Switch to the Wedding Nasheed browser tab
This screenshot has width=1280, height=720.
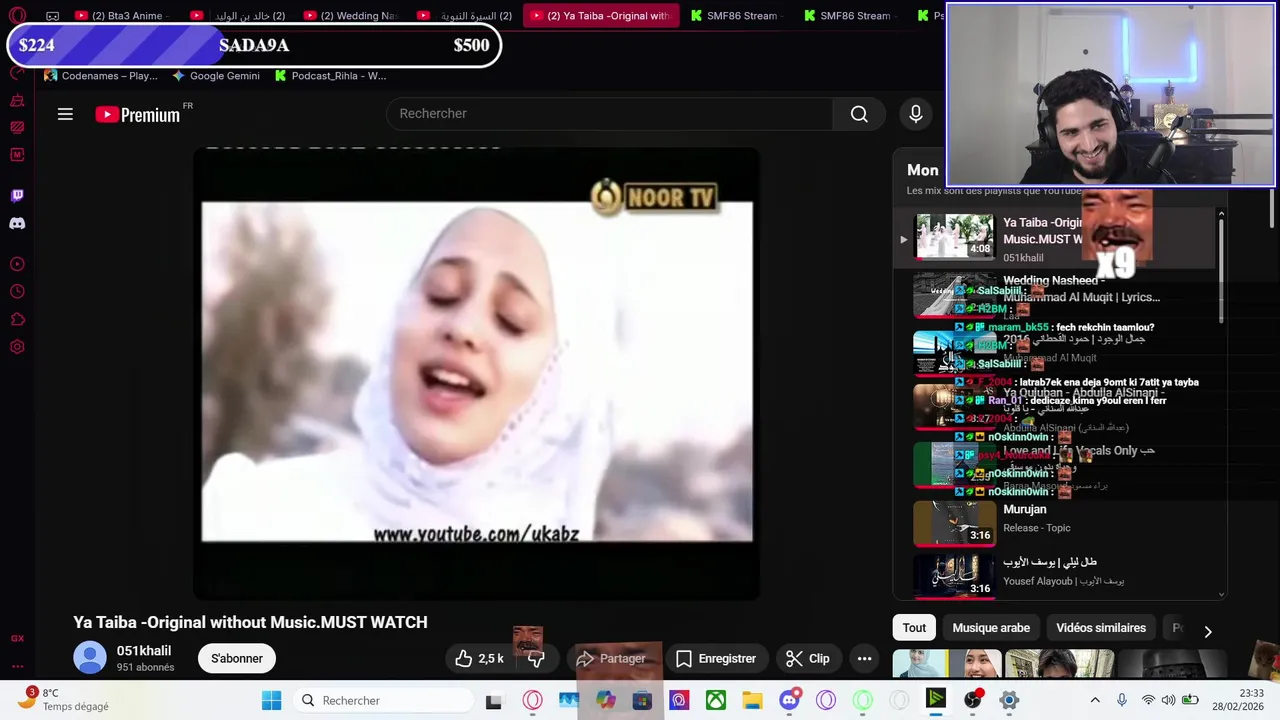353,16
